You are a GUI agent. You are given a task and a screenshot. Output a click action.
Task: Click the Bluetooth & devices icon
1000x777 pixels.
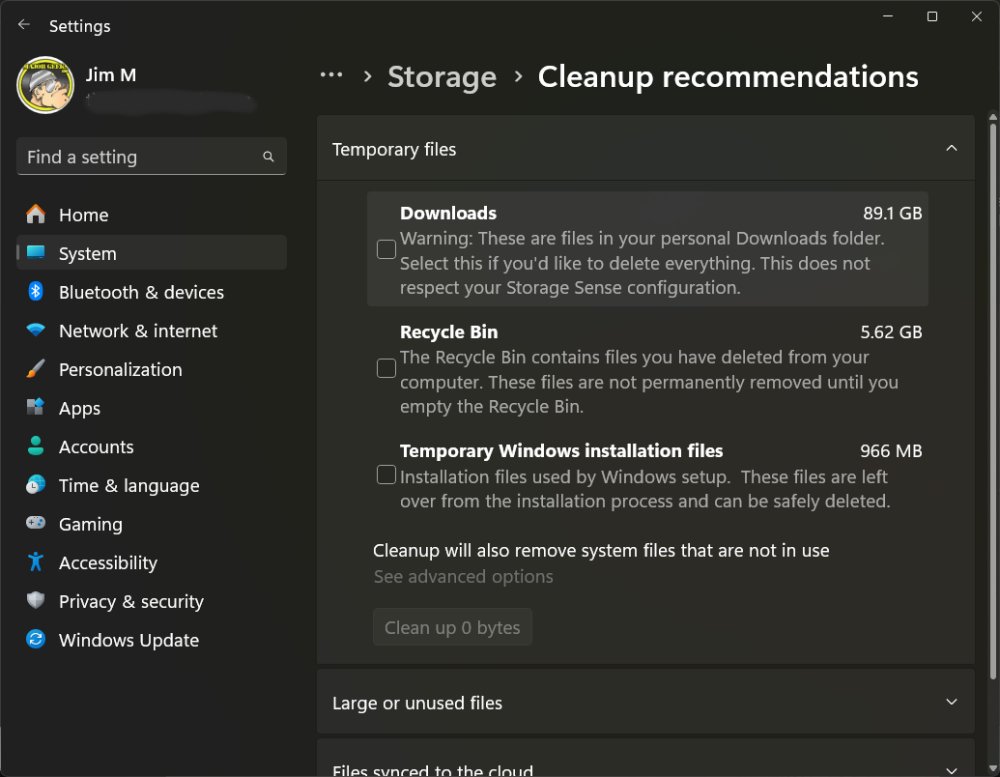36,292
